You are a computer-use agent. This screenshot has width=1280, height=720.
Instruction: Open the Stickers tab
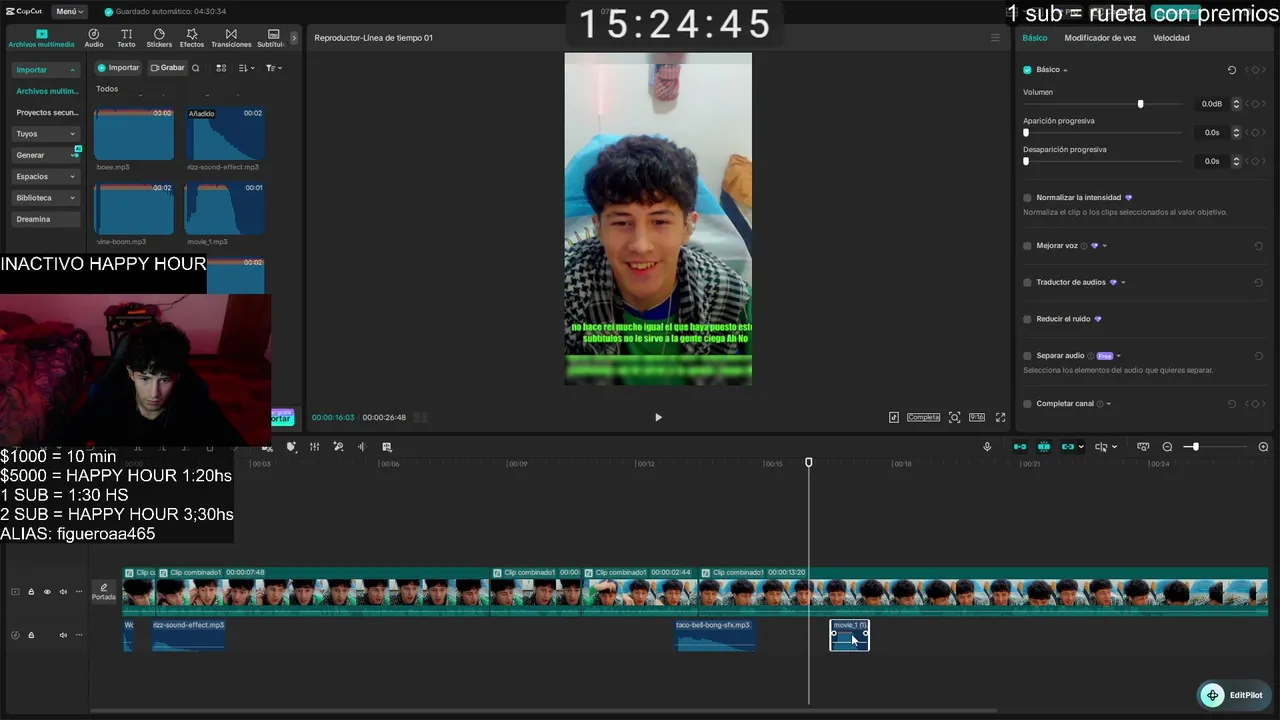tap(159, 38)
